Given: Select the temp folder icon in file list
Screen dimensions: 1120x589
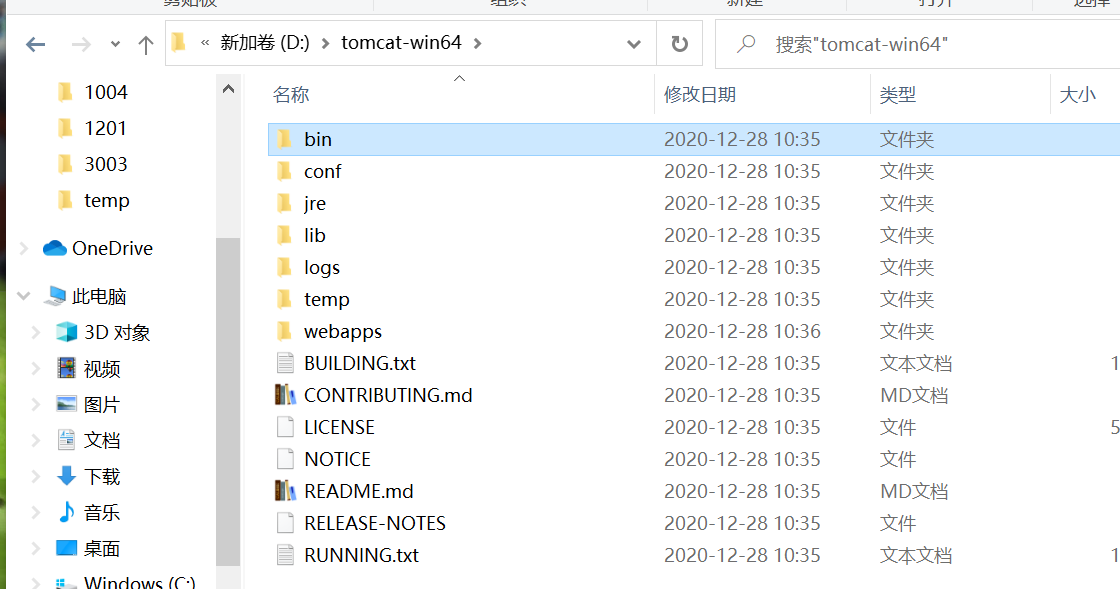Looking at the screenshot, I should point(284,298).
